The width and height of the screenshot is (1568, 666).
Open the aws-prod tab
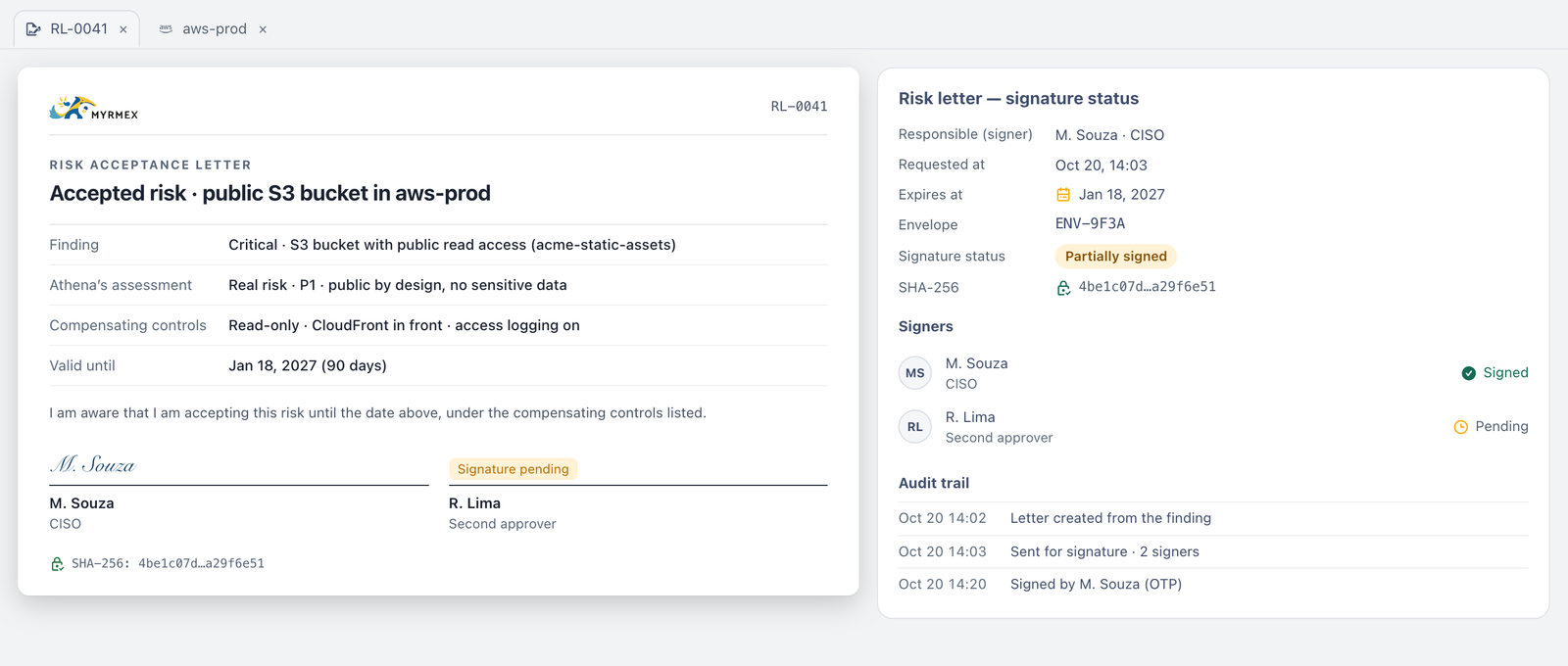tap(213, 29)
